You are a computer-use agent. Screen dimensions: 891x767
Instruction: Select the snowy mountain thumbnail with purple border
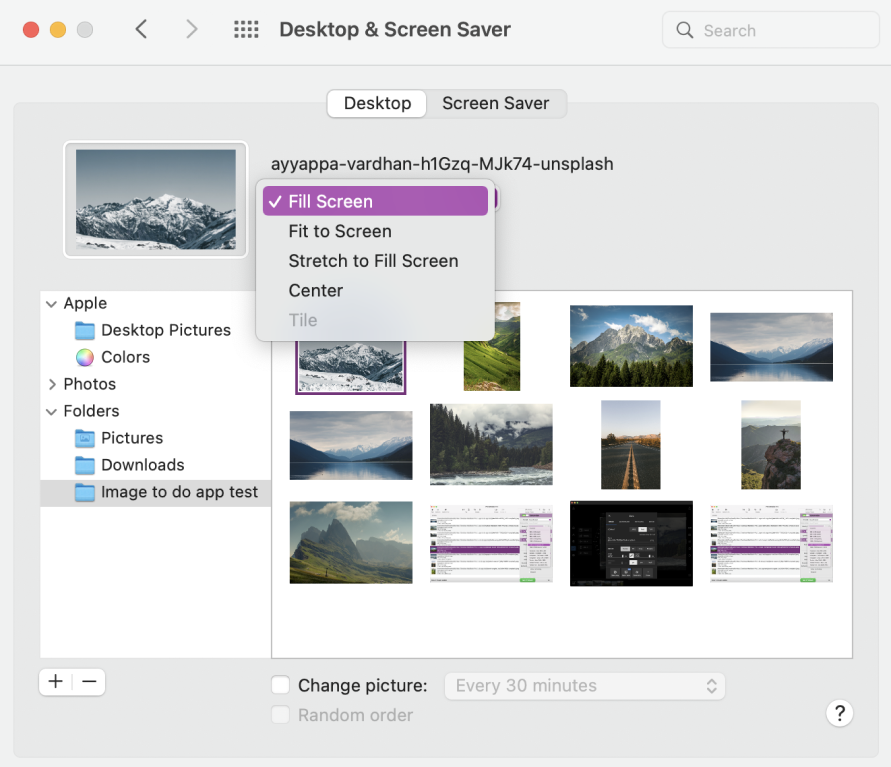(x=351, y=366)
